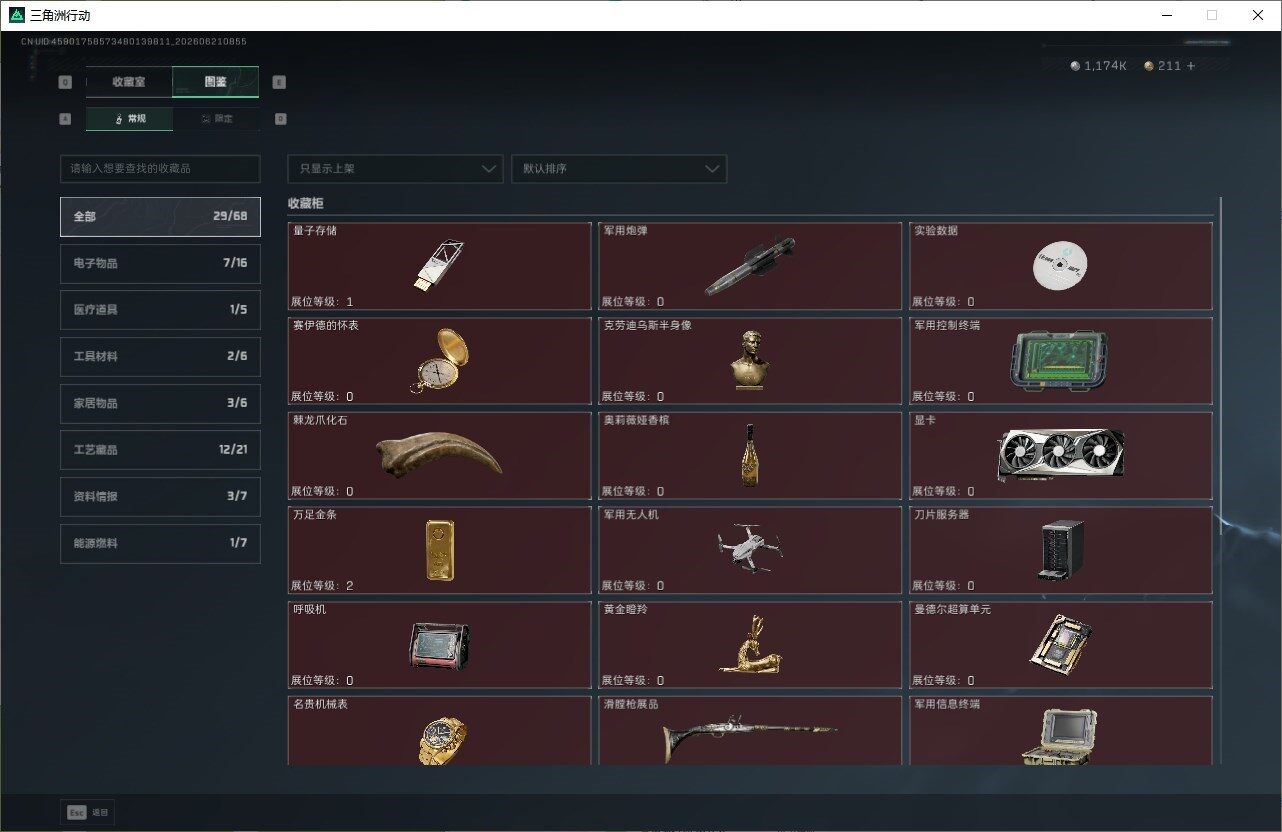Click the plus icon beside 211 currency
Screen dimensions: 1282x832
(x=1191, y=66)
